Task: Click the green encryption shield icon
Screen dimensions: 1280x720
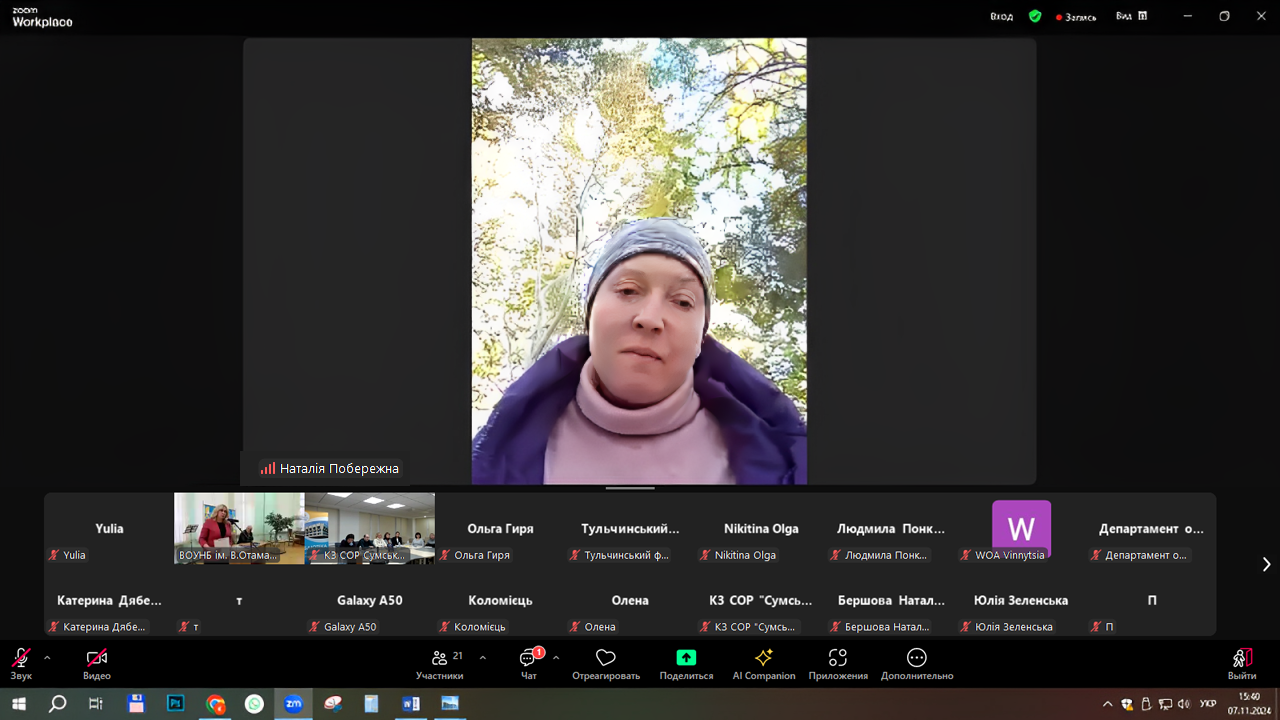Action: coord(1035,16)
